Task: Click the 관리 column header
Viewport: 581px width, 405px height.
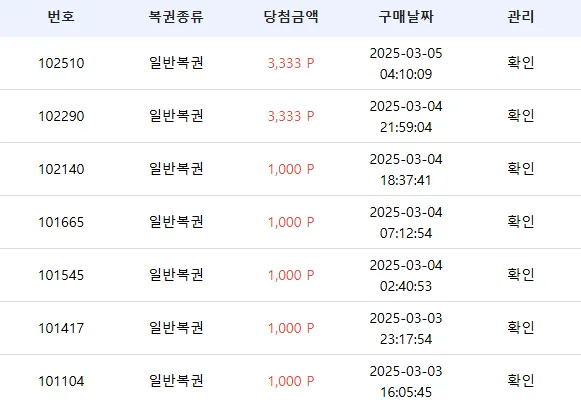Action: (521, 17)
